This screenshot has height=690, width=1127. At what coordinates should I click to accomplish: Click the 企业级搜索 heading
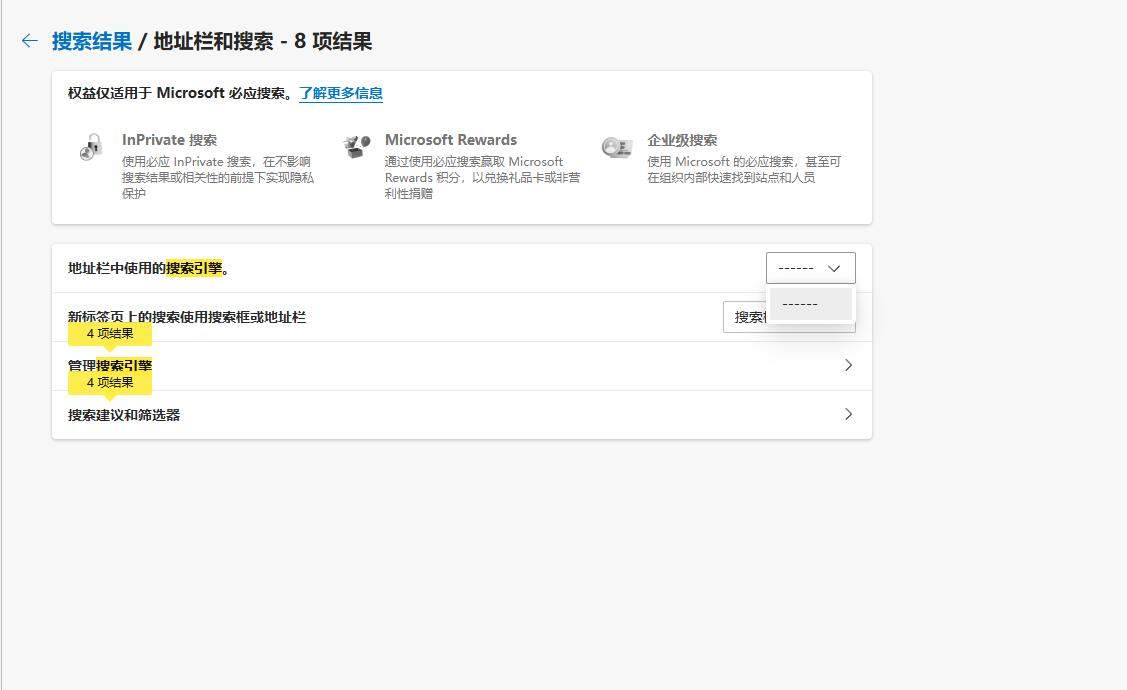(x=682, y=140)
